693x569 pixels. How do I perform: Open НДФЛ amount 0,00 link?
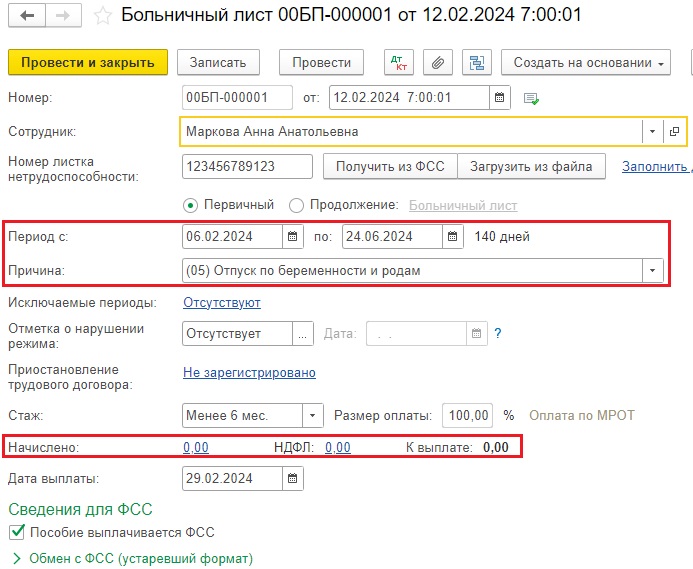coord(338,447)
